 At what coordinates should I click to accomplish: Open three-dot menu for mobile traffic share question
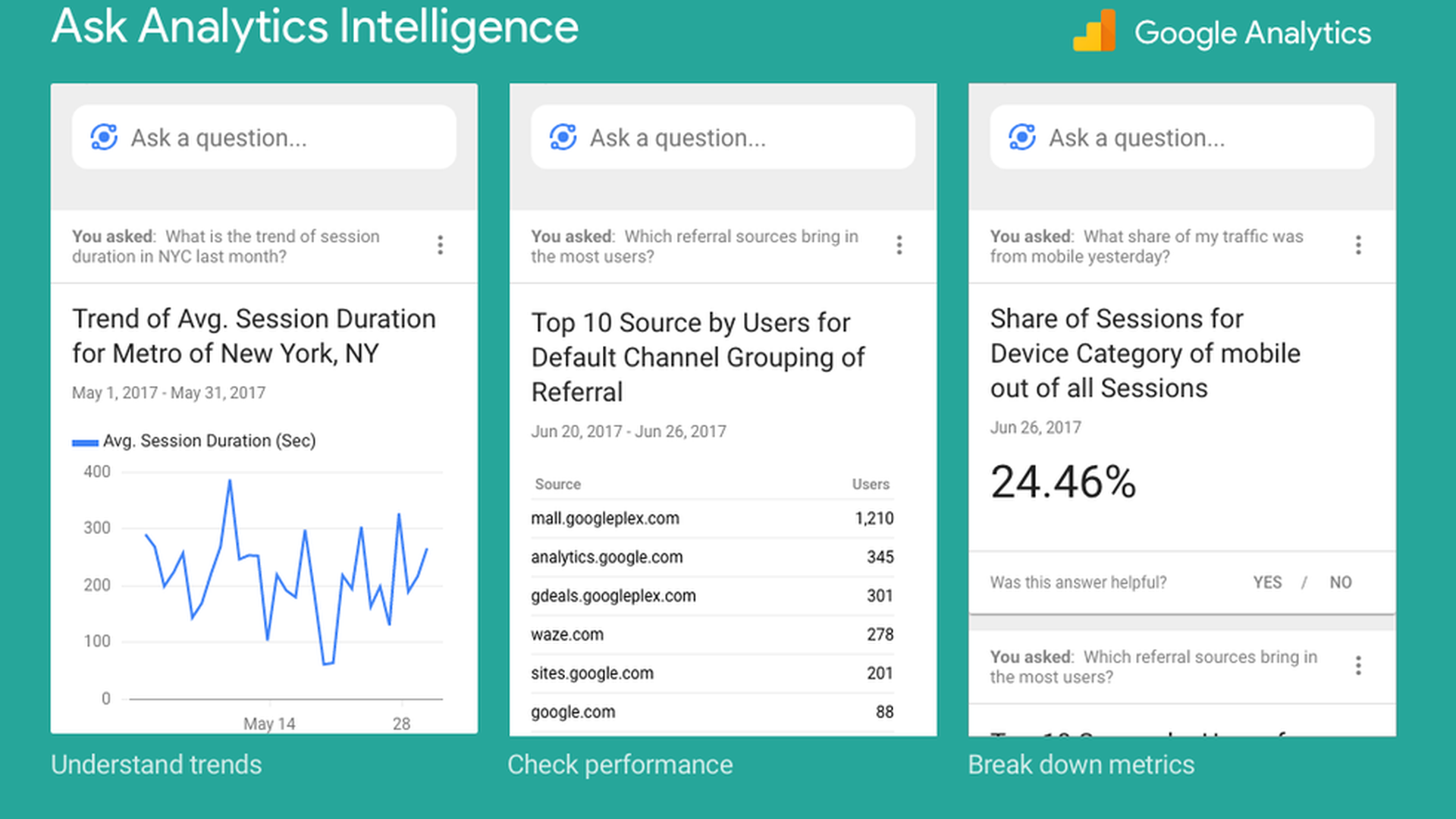click(x=1358, y=245)
